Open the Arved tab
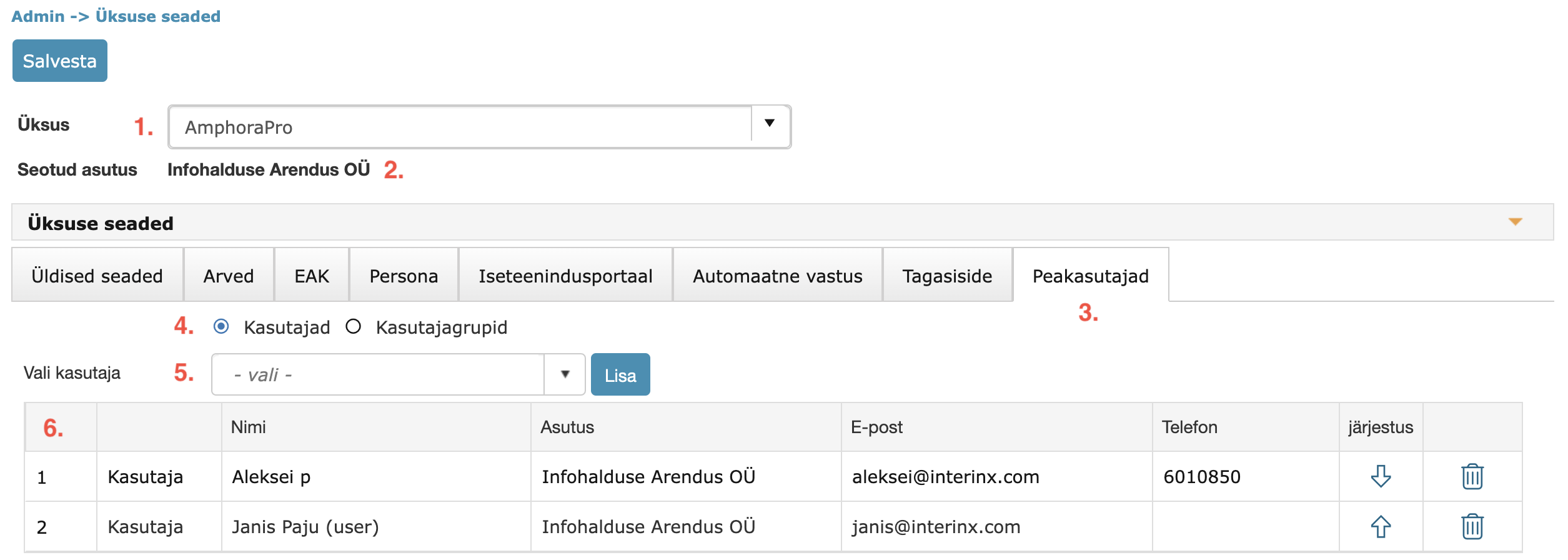This screenshot has width=1568, height=560. (x=229, y=276)
